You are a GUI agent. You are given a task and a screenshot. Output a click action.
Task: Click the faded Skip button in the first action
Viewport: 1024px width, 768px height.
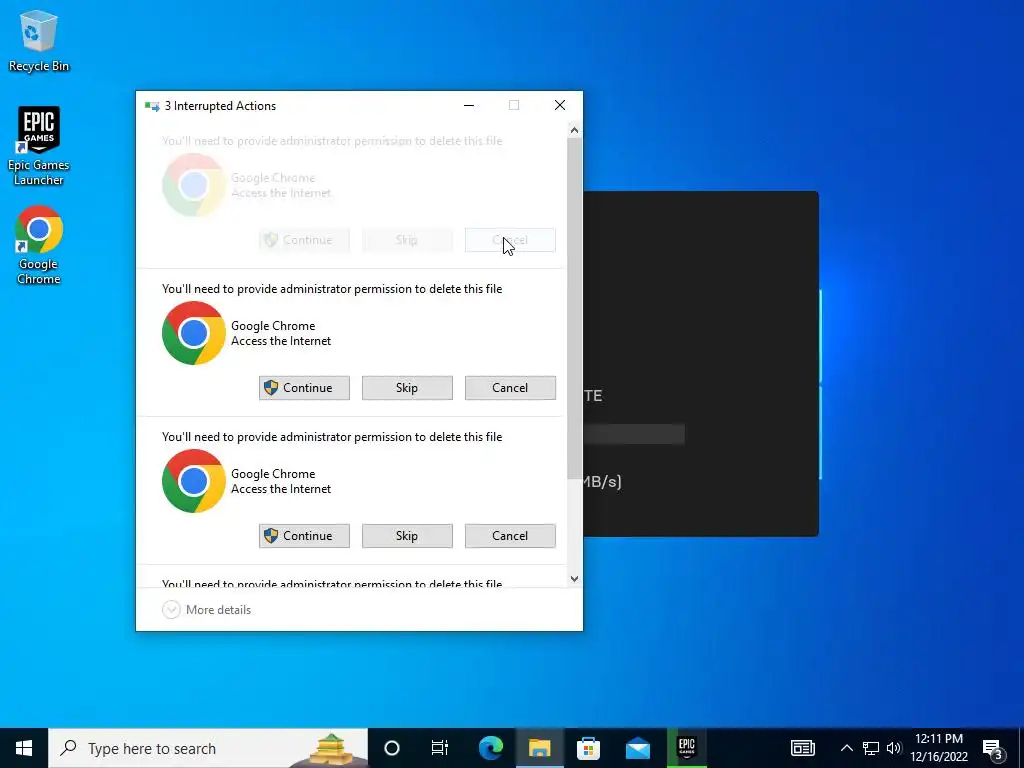coord(407,240)
